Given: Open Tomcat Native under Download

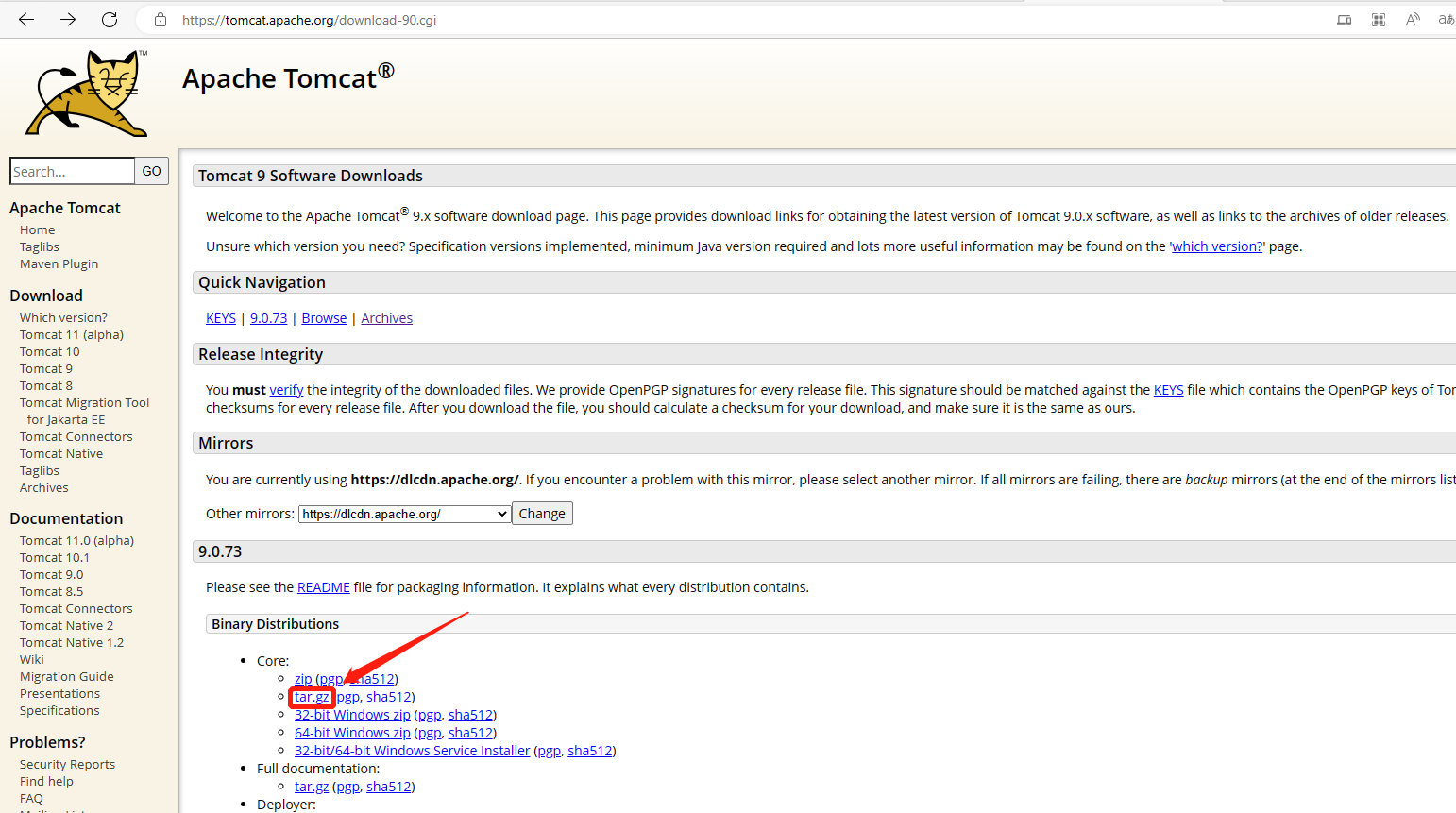Looking at the screenshot, I should 61,453.
